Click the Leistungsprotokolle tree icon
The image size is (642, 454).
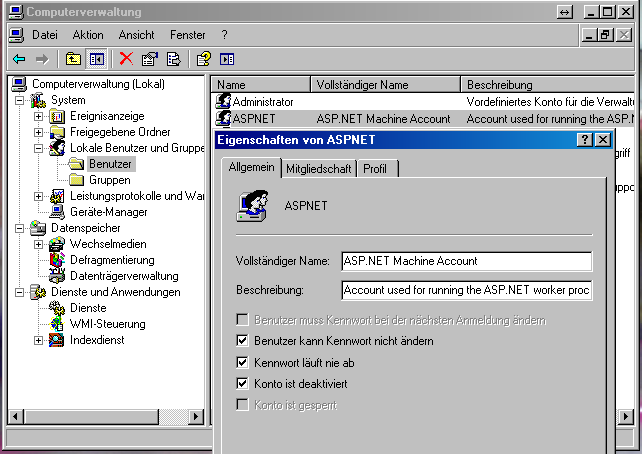coord(57,196)
